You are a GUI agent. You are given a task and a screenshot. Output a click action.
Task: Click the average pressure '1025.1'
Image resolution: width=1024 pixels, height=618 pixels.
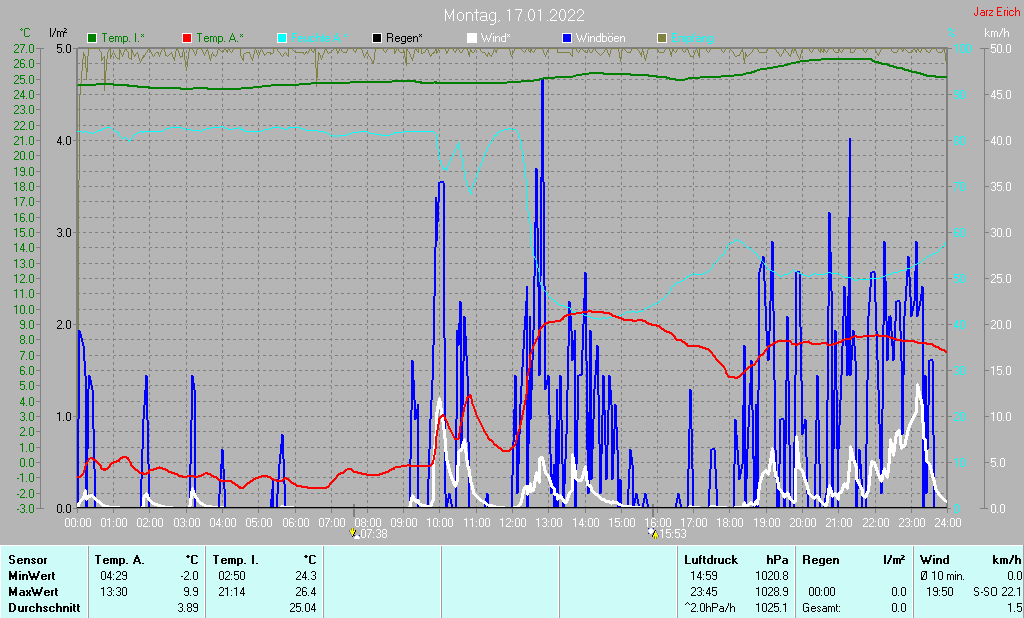[x=771, y=608]
